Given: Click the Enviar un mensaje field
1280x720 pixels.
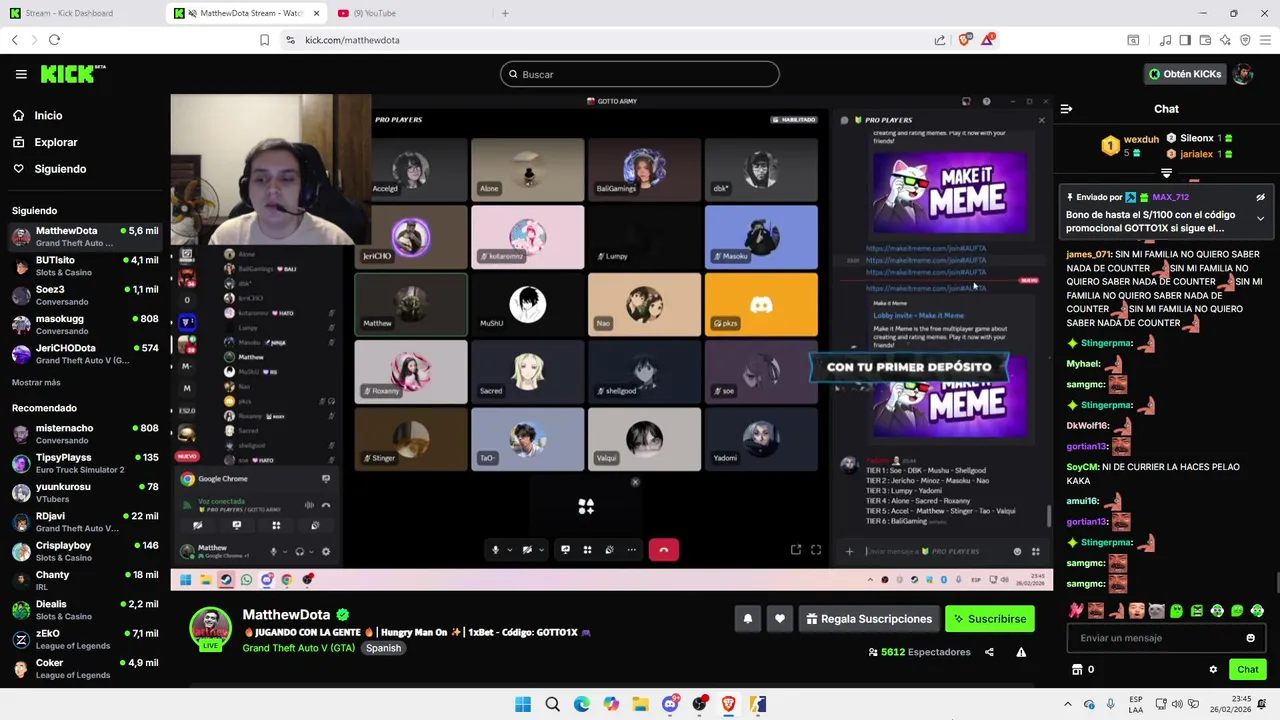Looking at the screenshot, I should point(1166,638).
